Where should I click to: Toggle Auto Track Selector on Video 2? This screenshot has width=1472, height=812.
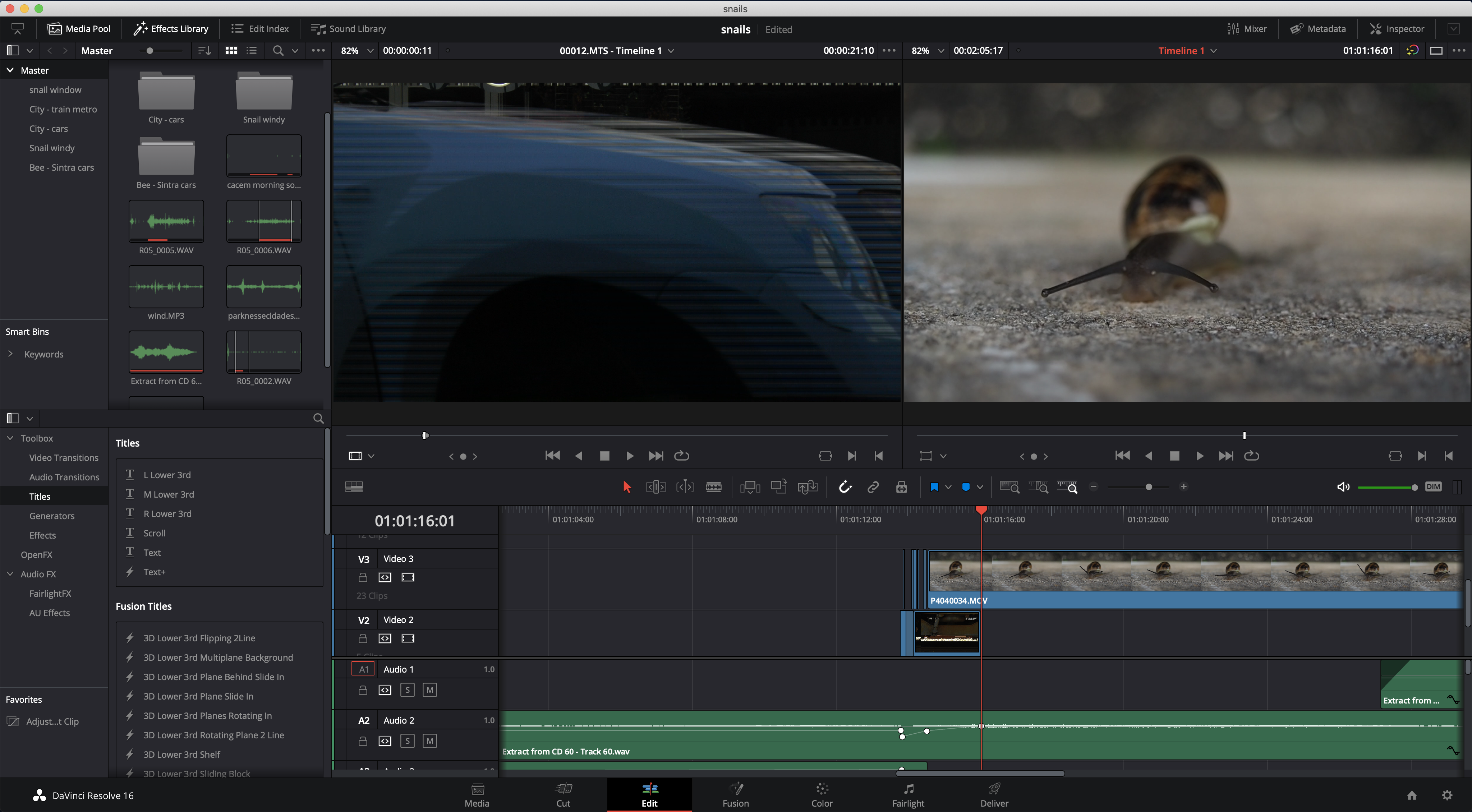click(x=385, y=638)
